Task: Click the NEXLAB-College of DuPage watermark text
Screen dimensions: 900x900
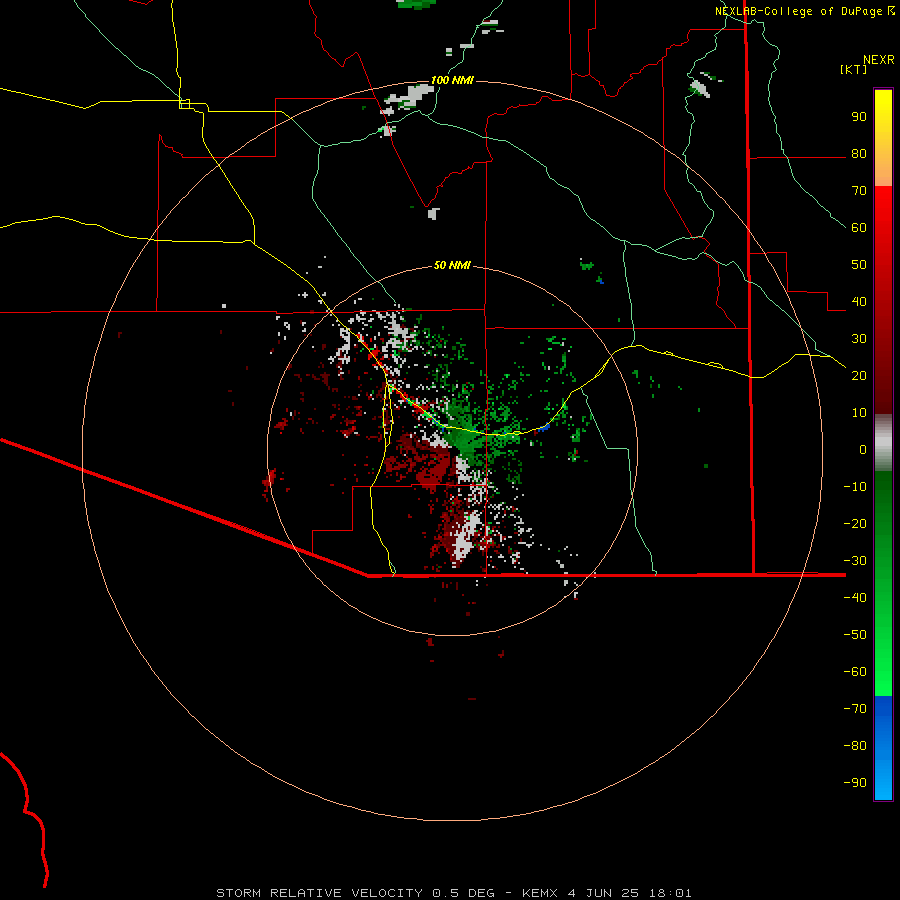Action: 804,11
